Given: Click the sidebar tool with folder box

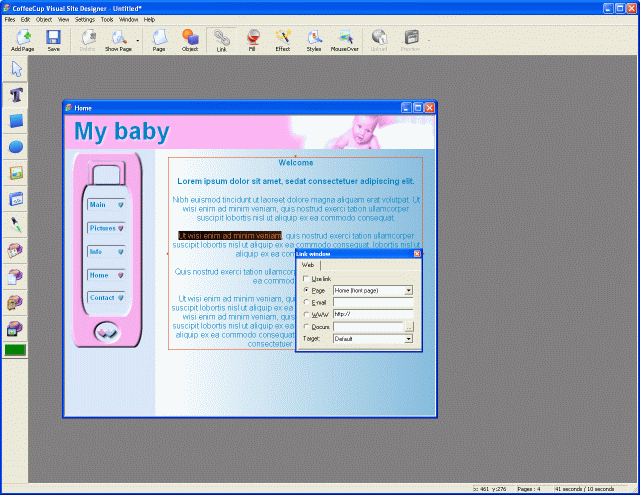Looking at the screenshot, I should (x=16, y=303).
